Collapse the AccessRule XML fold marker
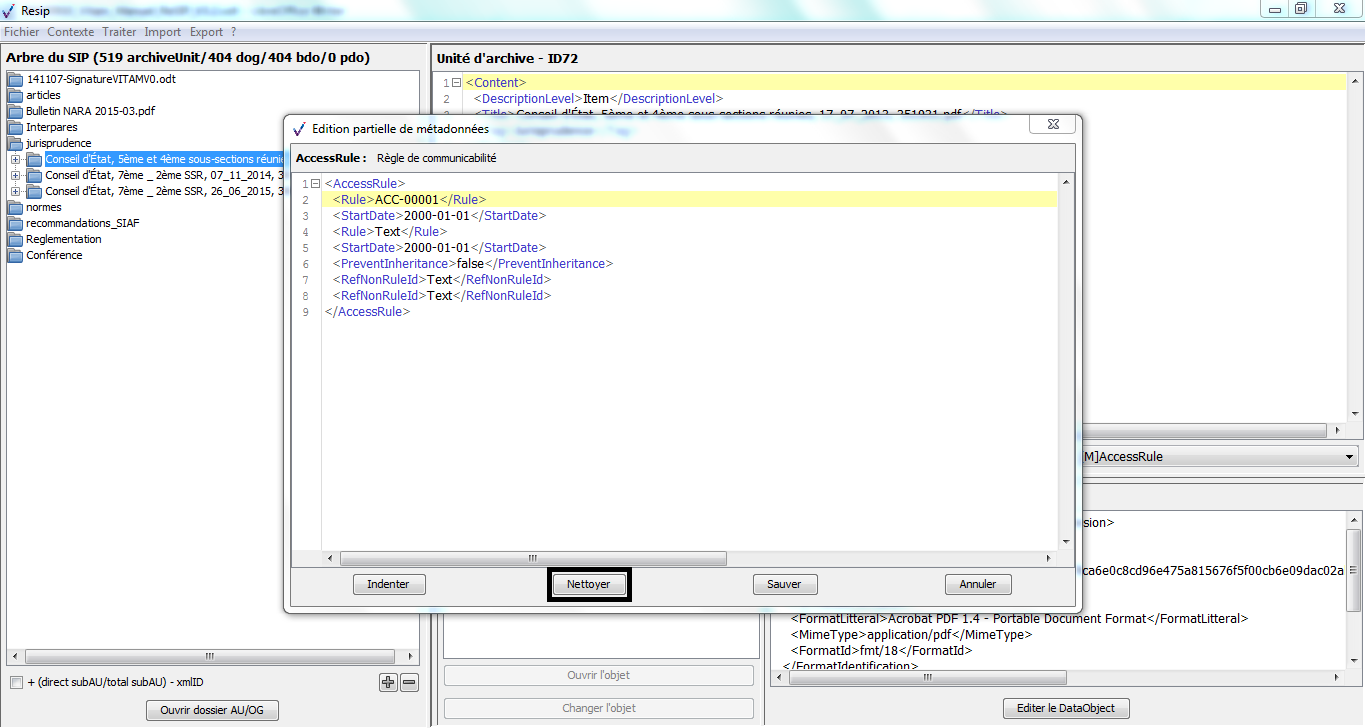 [315, 184]
